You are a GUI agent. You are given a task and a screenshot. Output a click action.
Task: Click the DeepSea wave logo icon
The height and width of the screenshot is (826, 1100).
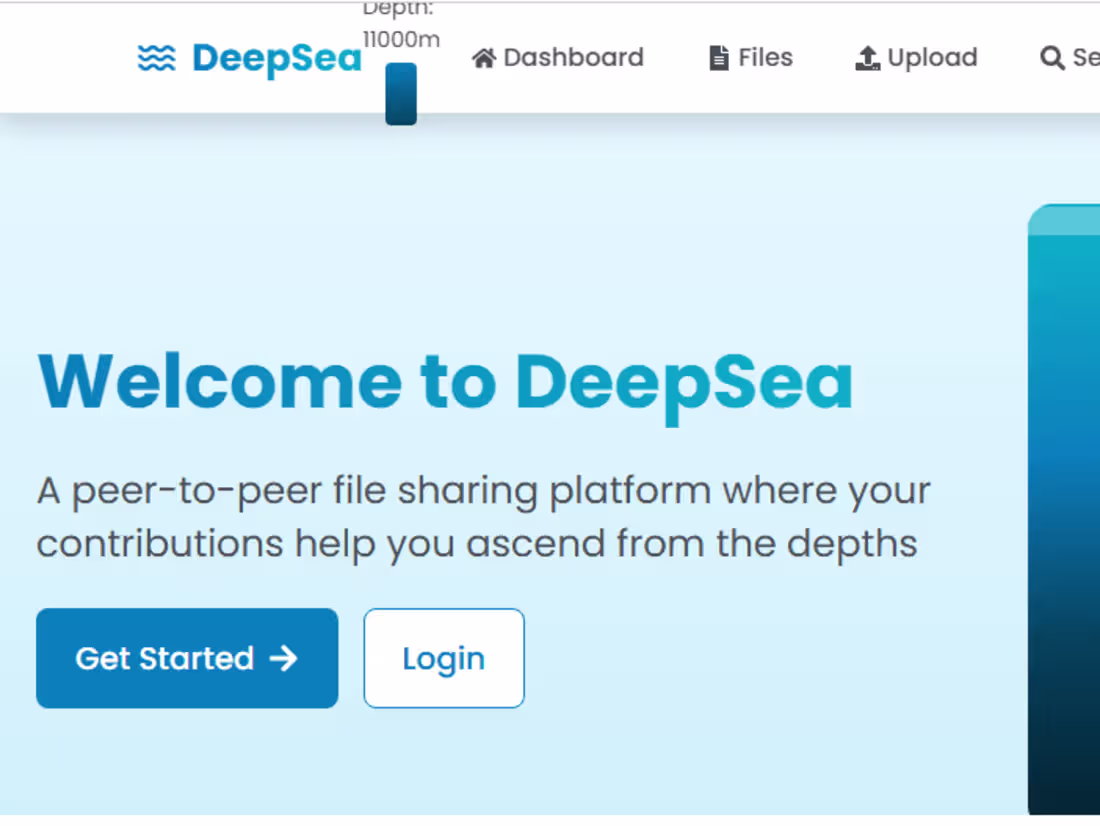[x=156, y=59]
